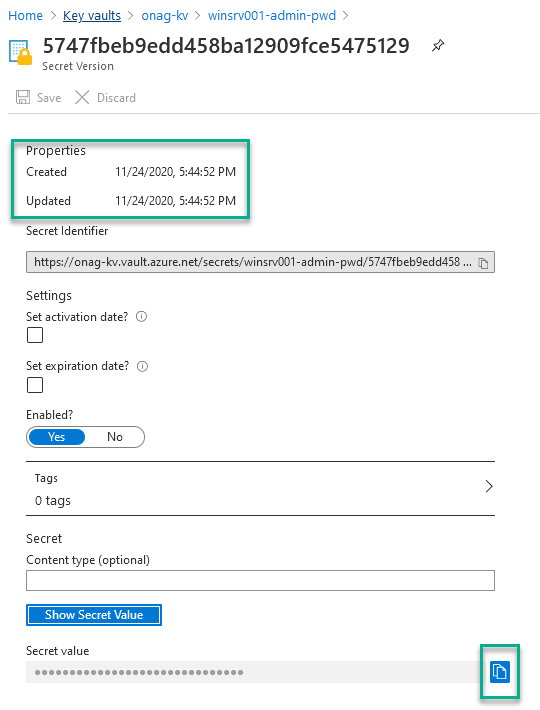Click the Save disk icon
This screenshot has height=710, width=540.
click(23, 97)
